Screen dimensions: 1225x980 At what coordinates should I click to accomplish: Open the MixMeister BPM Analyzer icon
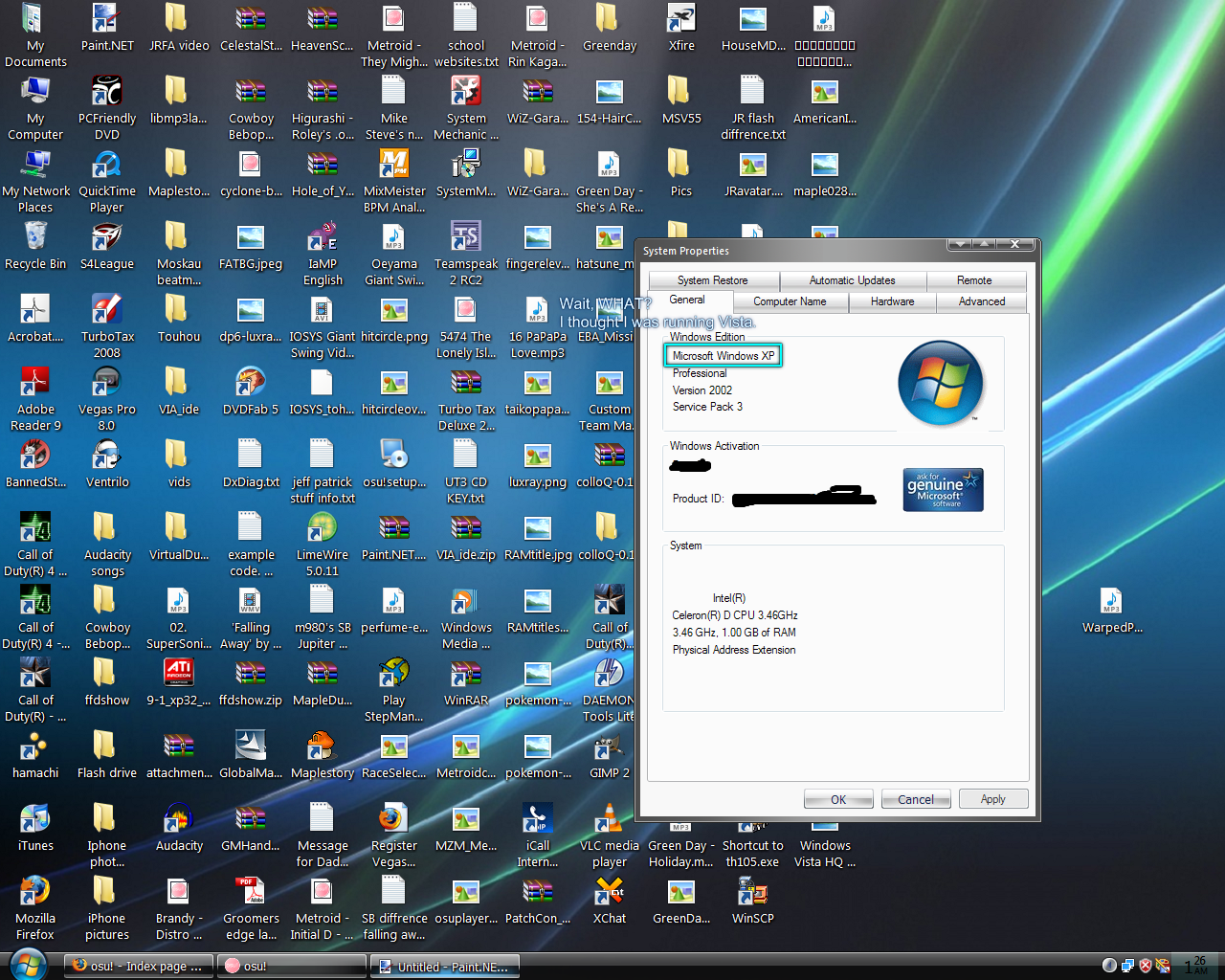pyautogui.click(x=394, y=181)
